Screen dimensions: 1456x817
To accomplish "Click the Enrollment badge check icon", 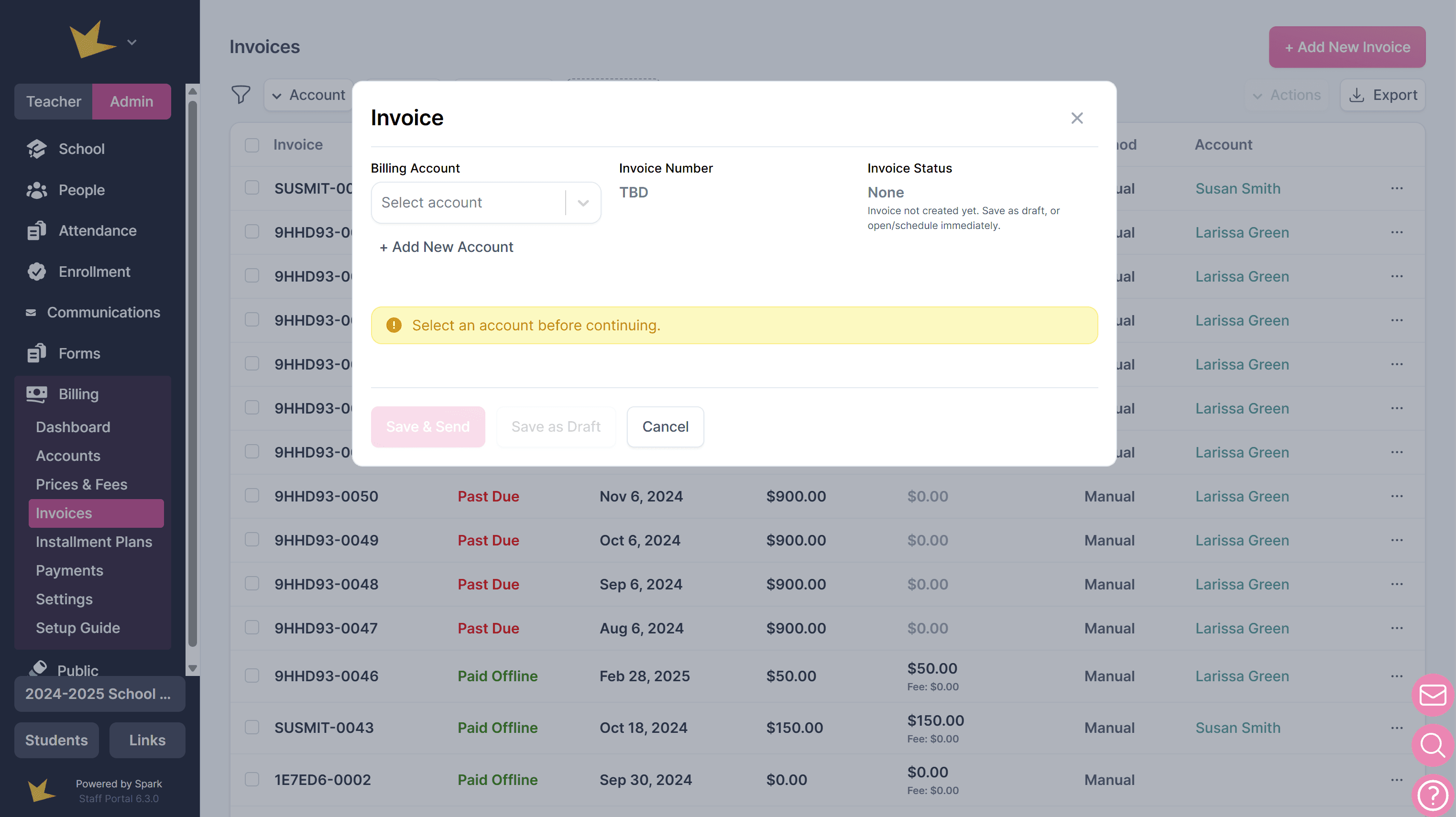I will pos(37,272).
